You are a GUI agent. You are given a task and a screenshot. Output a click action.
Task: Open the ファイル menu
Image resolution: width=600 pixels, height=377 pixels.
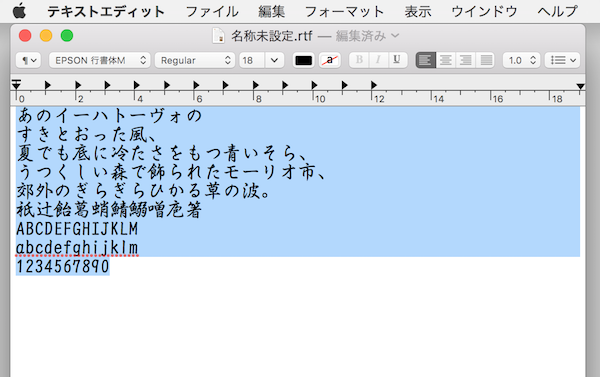[212, 11]
